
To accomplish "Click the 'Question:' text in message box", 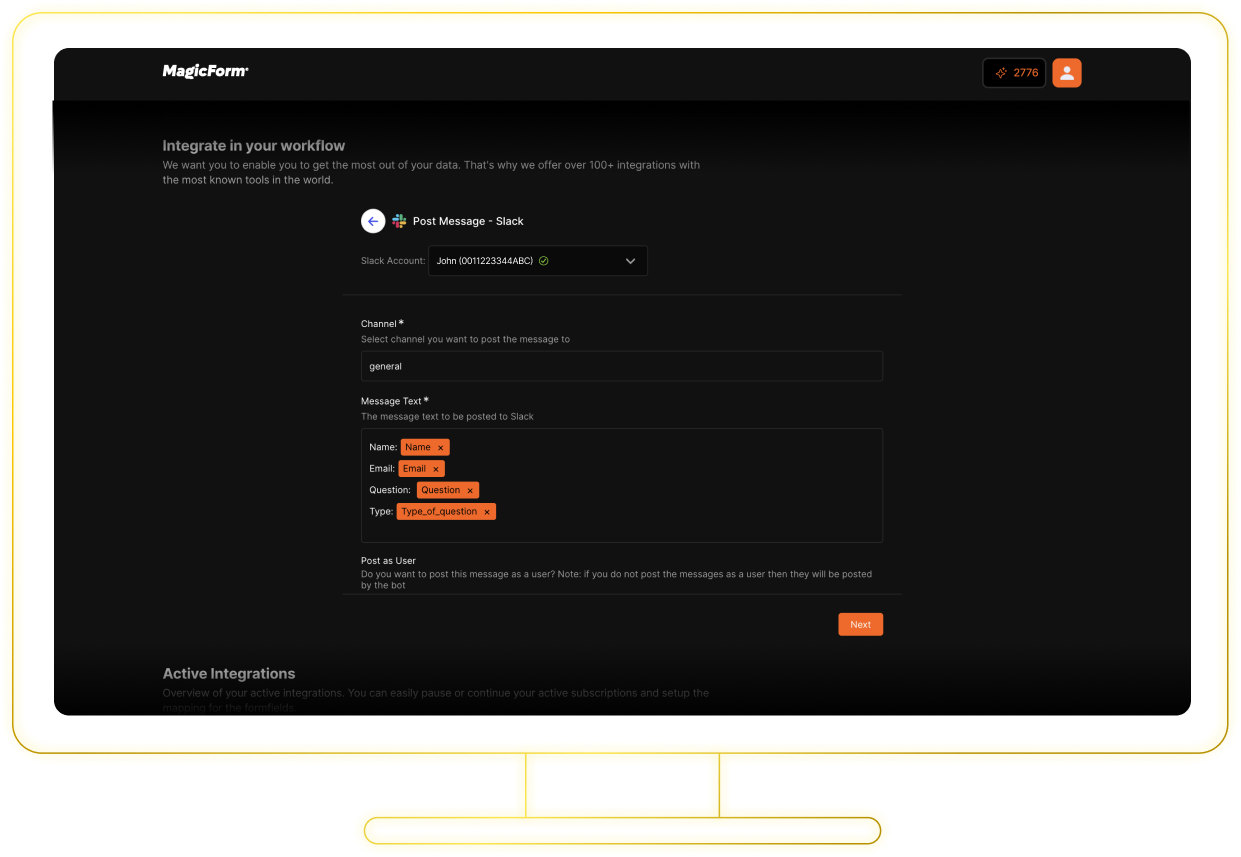I will (x=390, y=490).
